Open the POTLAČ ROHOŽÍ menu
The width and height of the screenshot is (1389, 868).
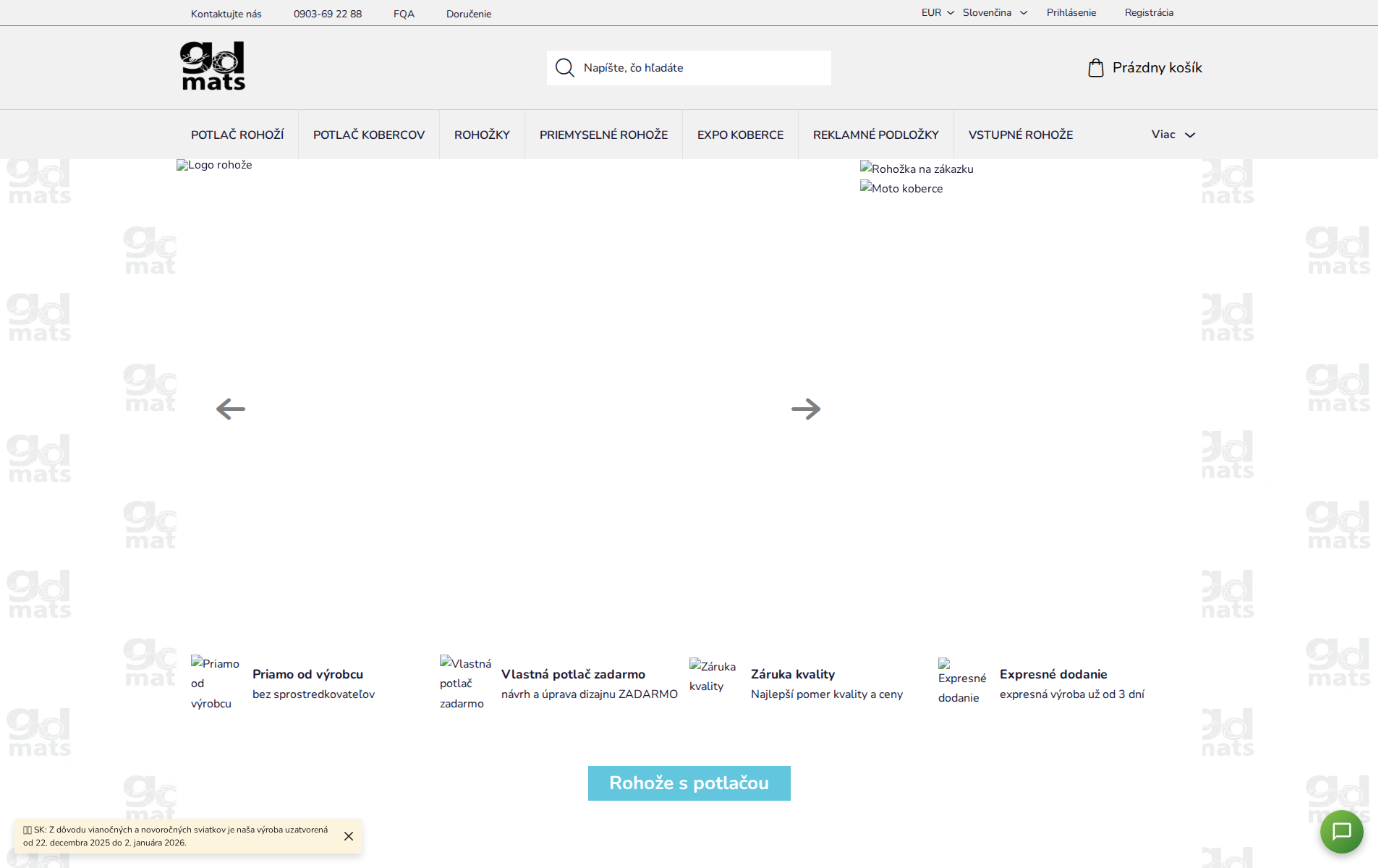237,134
